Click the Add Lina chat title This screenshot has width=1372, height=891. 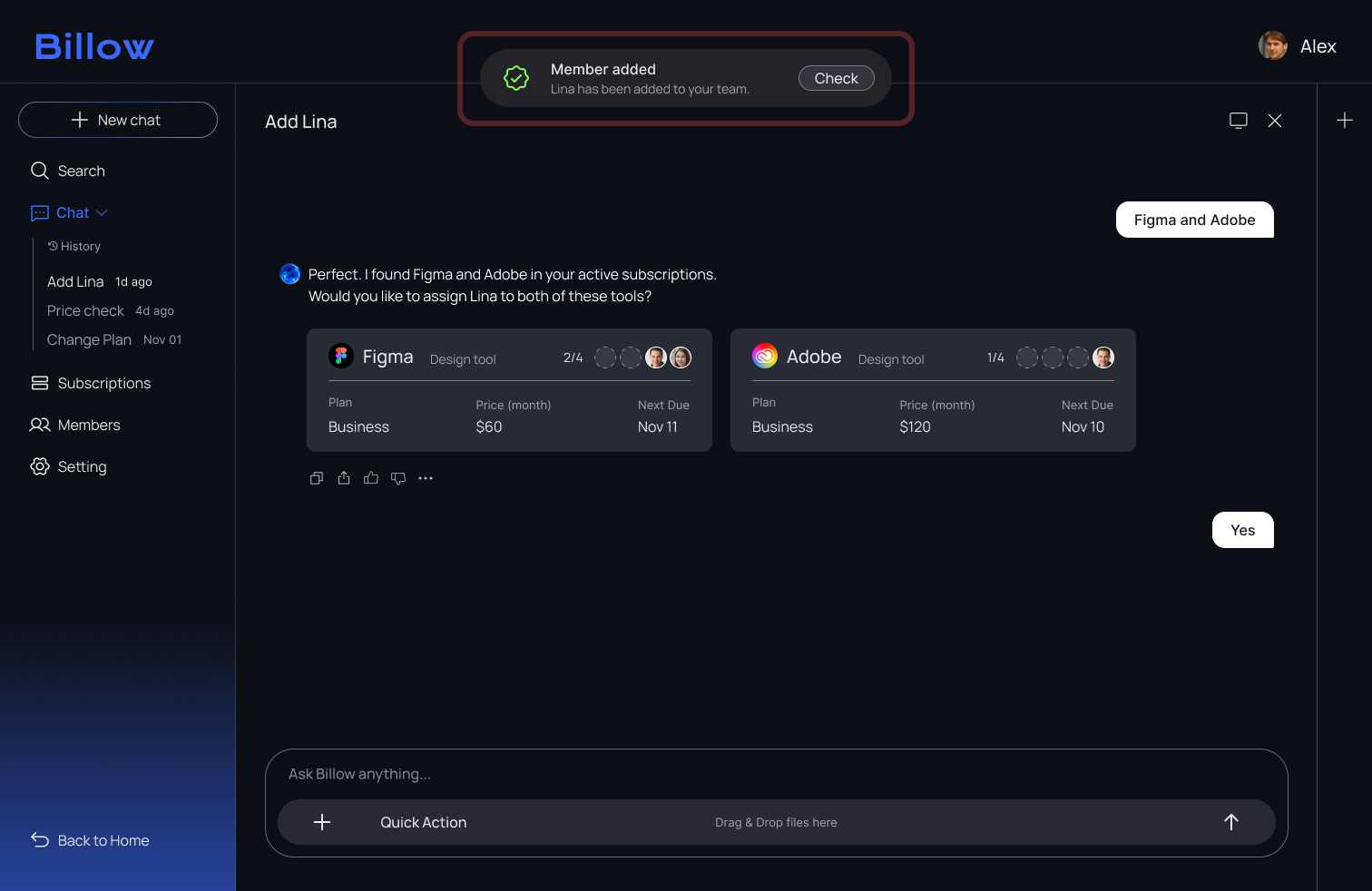(301, 122)
